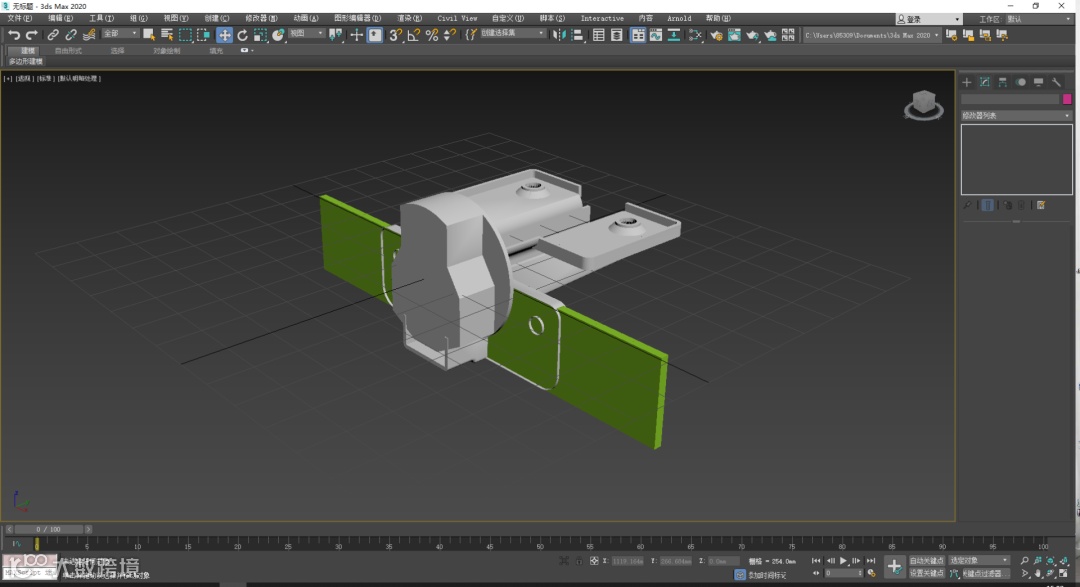The height and width of the screenshot is (587, 1080).
Task: Toggle Percent Snap icon
Action: click(432, 35)
